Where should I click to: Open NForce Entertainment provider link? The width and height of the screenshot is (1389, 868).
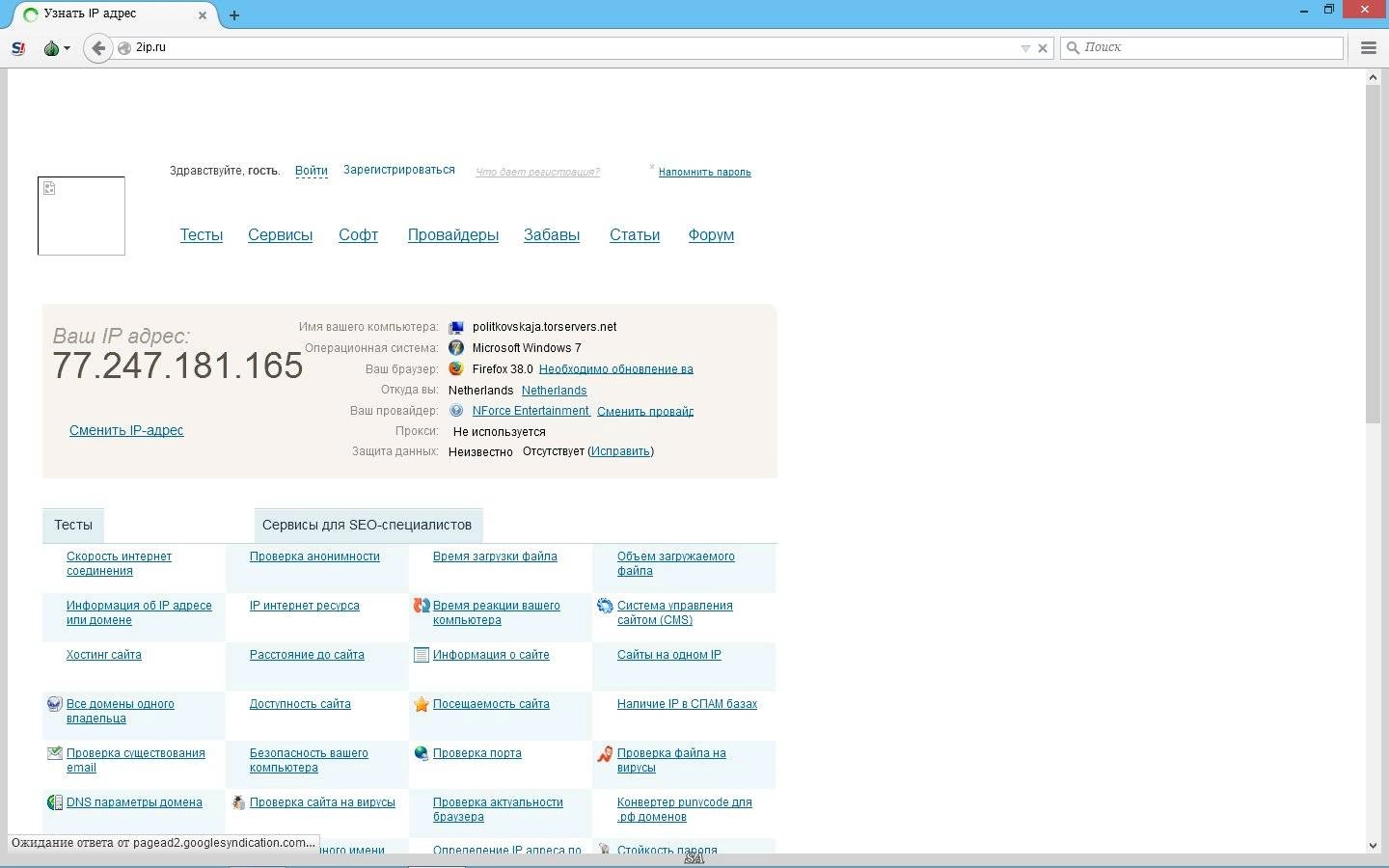pyautogui.click(x=531, y=411)
